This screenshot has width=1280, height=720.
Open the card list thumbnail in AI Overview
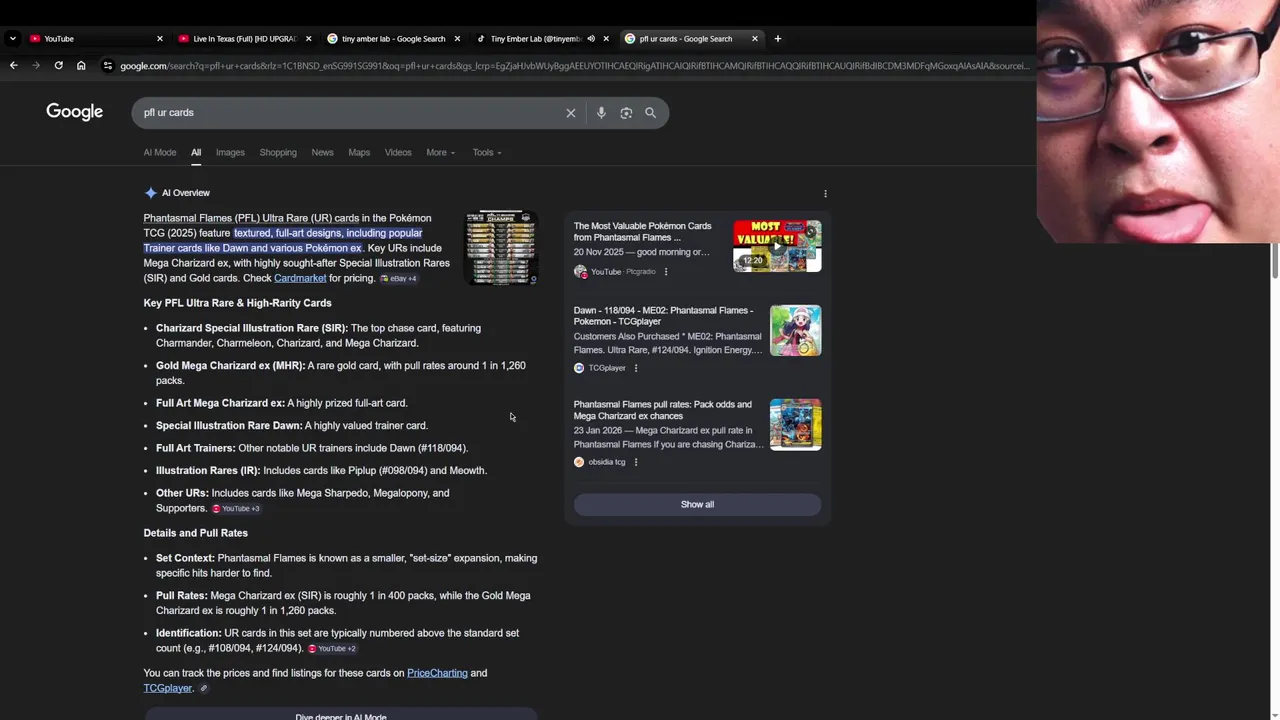point(501,248)
